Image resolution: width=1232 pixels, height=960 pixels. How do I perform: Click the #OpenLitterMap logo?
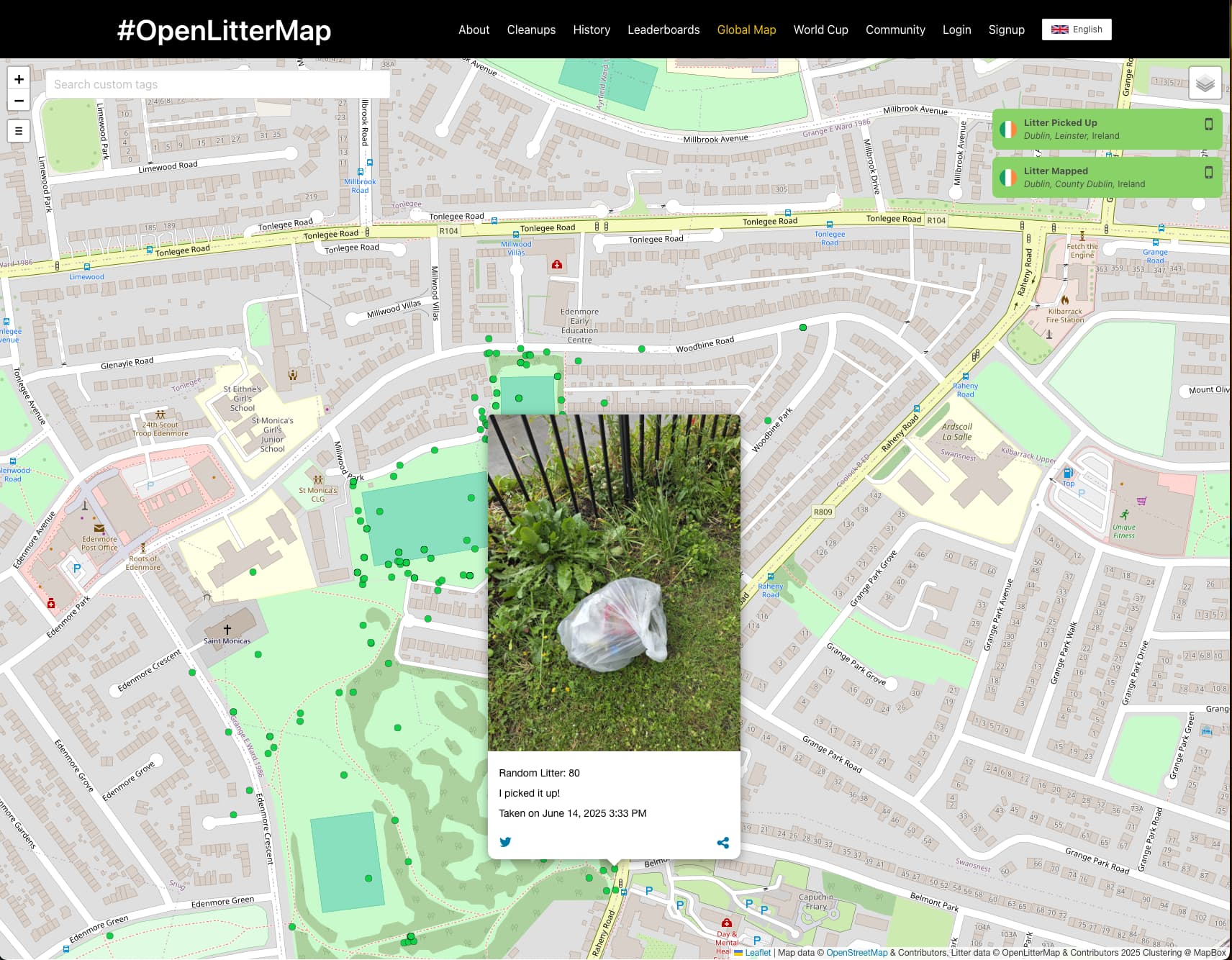pyautogui.click(x=224, y=30)
